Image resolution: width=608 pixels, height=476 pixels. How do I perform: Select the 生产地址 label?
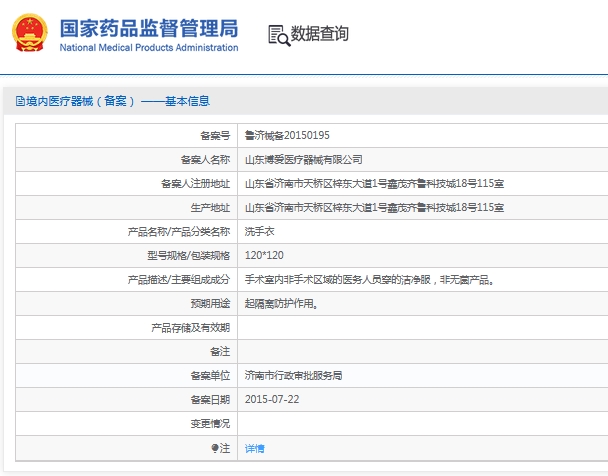coord(210,208)
